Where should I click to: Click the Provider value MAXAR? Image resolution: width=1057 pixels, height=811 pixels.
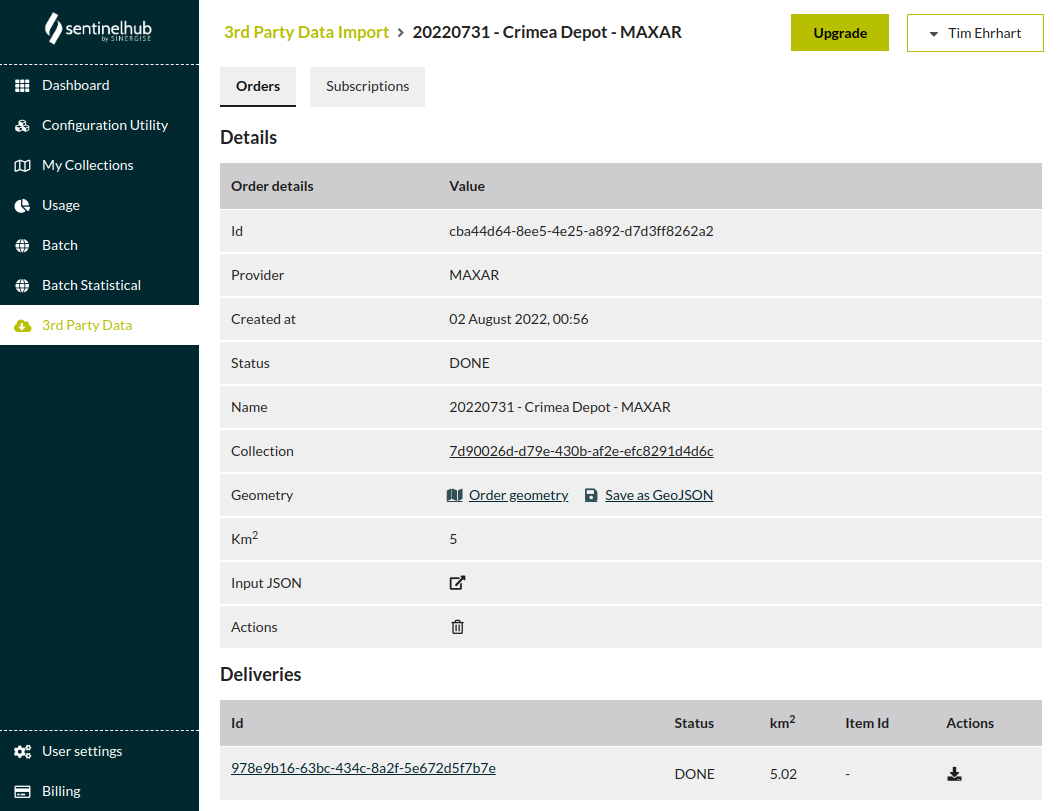pyautogui.click(x=474, y=275)
